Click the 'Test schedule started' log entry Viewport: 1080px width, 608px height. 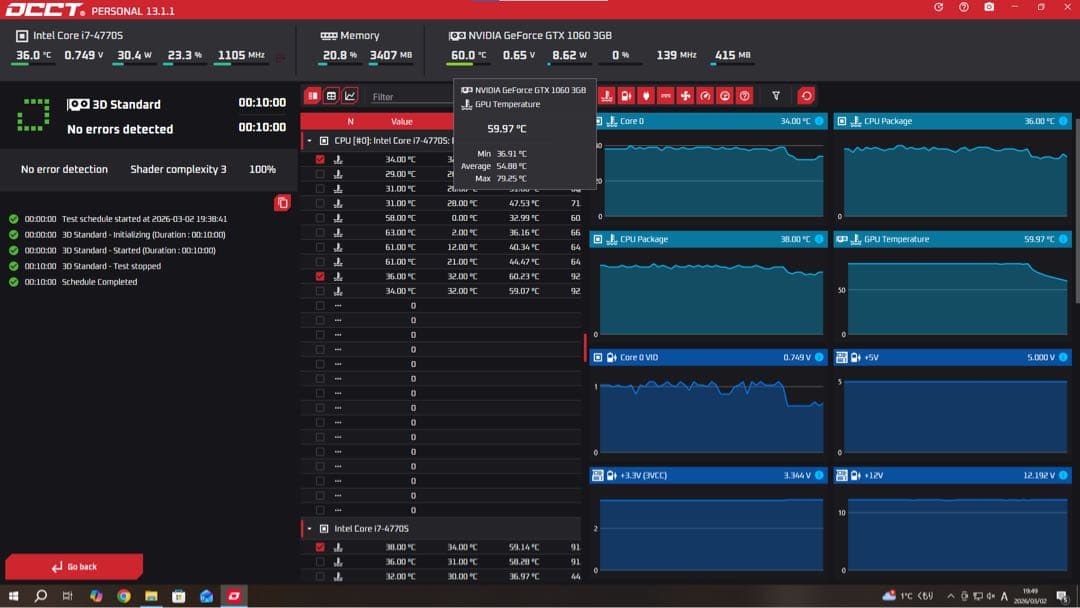(x=144, y=219)
